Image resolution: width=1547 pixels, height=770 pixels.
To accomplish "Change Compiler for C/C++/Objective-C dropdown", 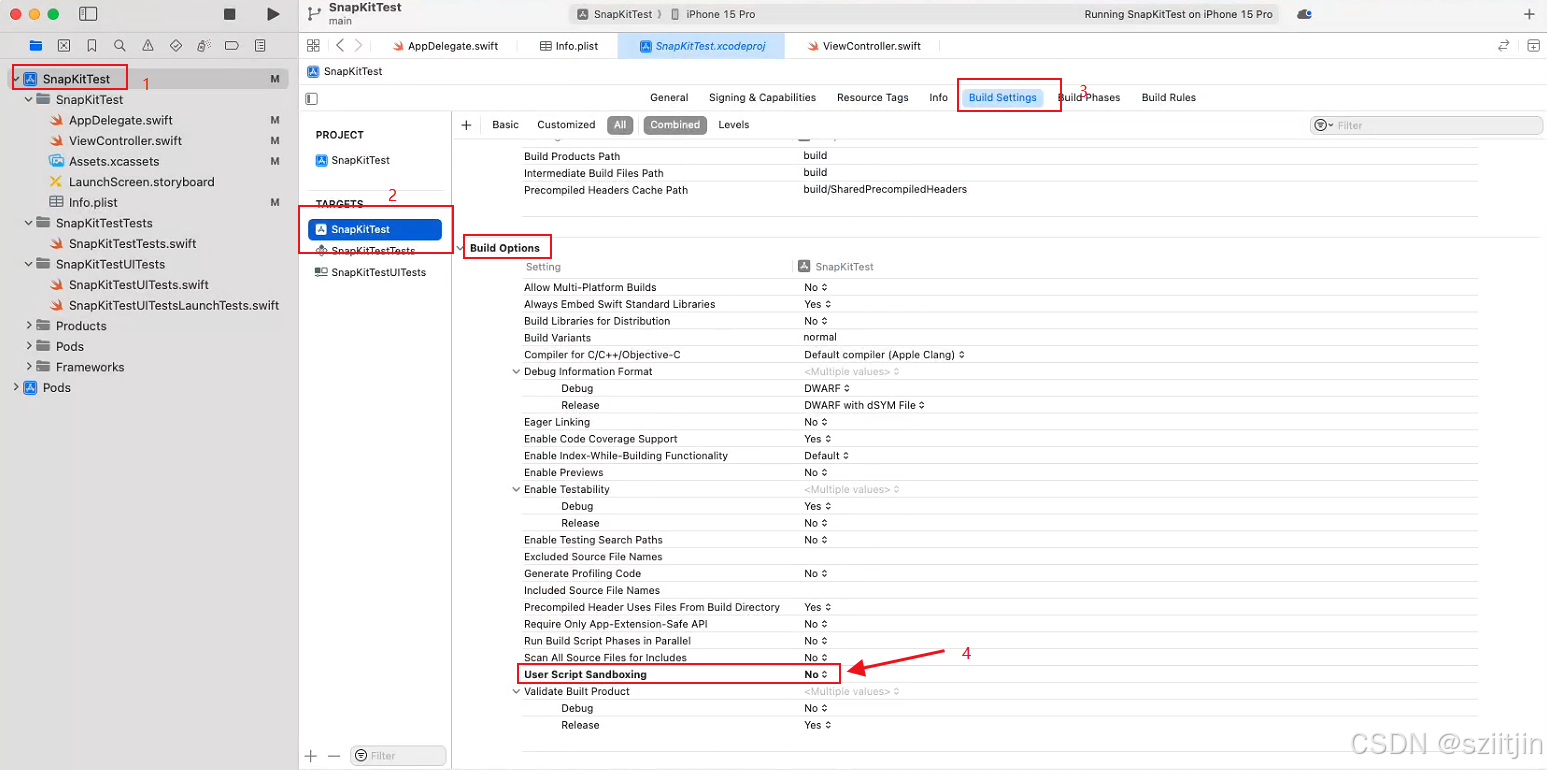I will pos(884,354).
